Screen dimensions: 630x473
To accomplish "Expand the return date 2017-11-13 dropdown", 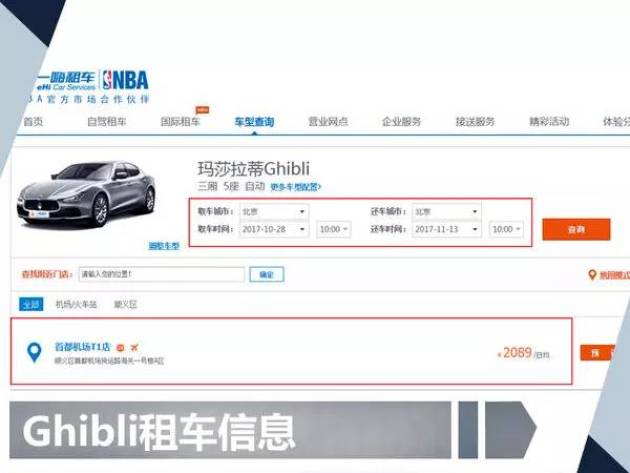I will point(447,229).
